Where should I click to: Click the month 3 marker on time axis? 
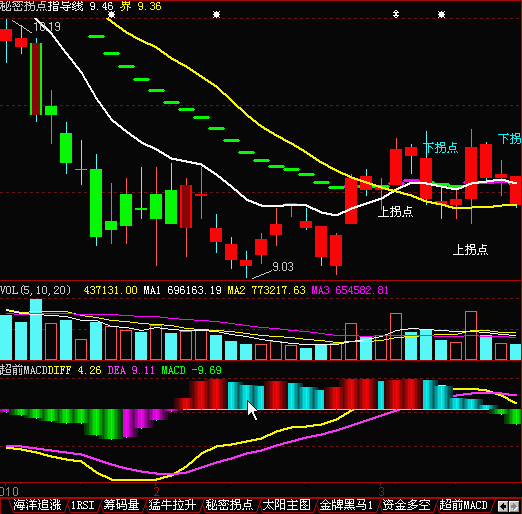pyautogui.click(x=382, y=491)
